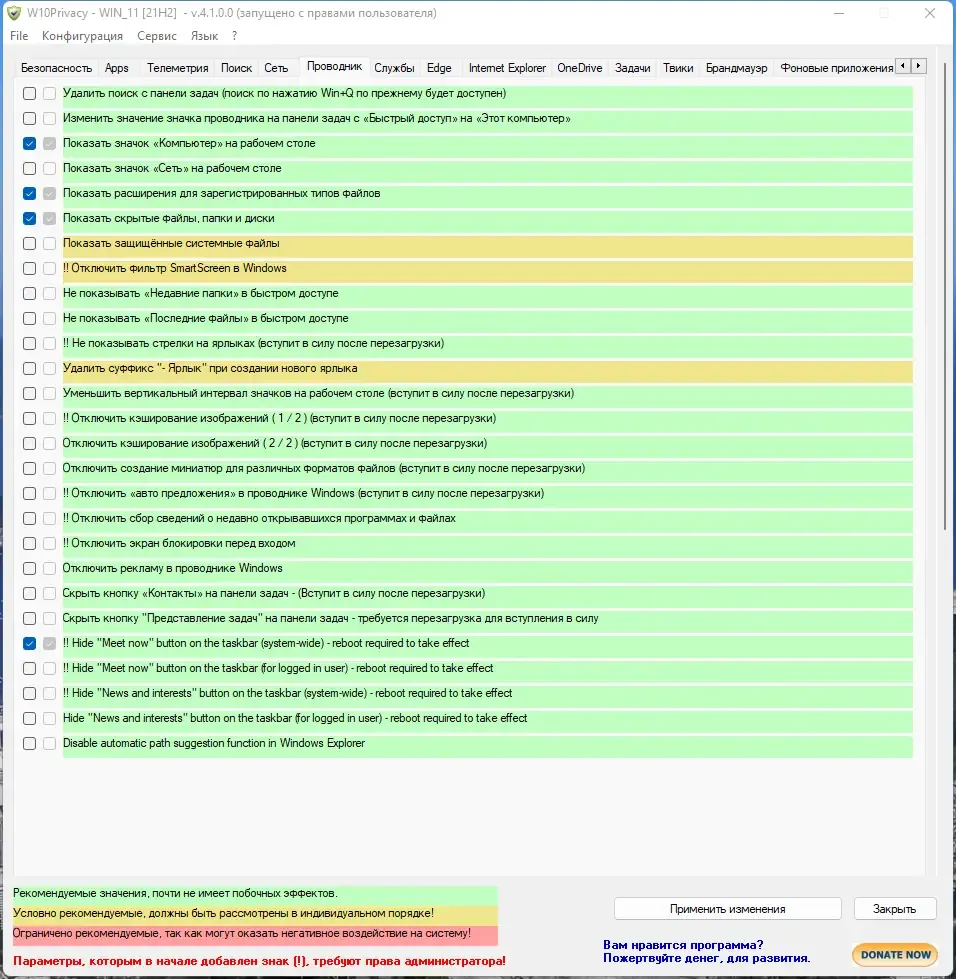Check 'Уменьшить вертикальный интервал значков' checkbox
956x979 pixels.
(29, 393)
